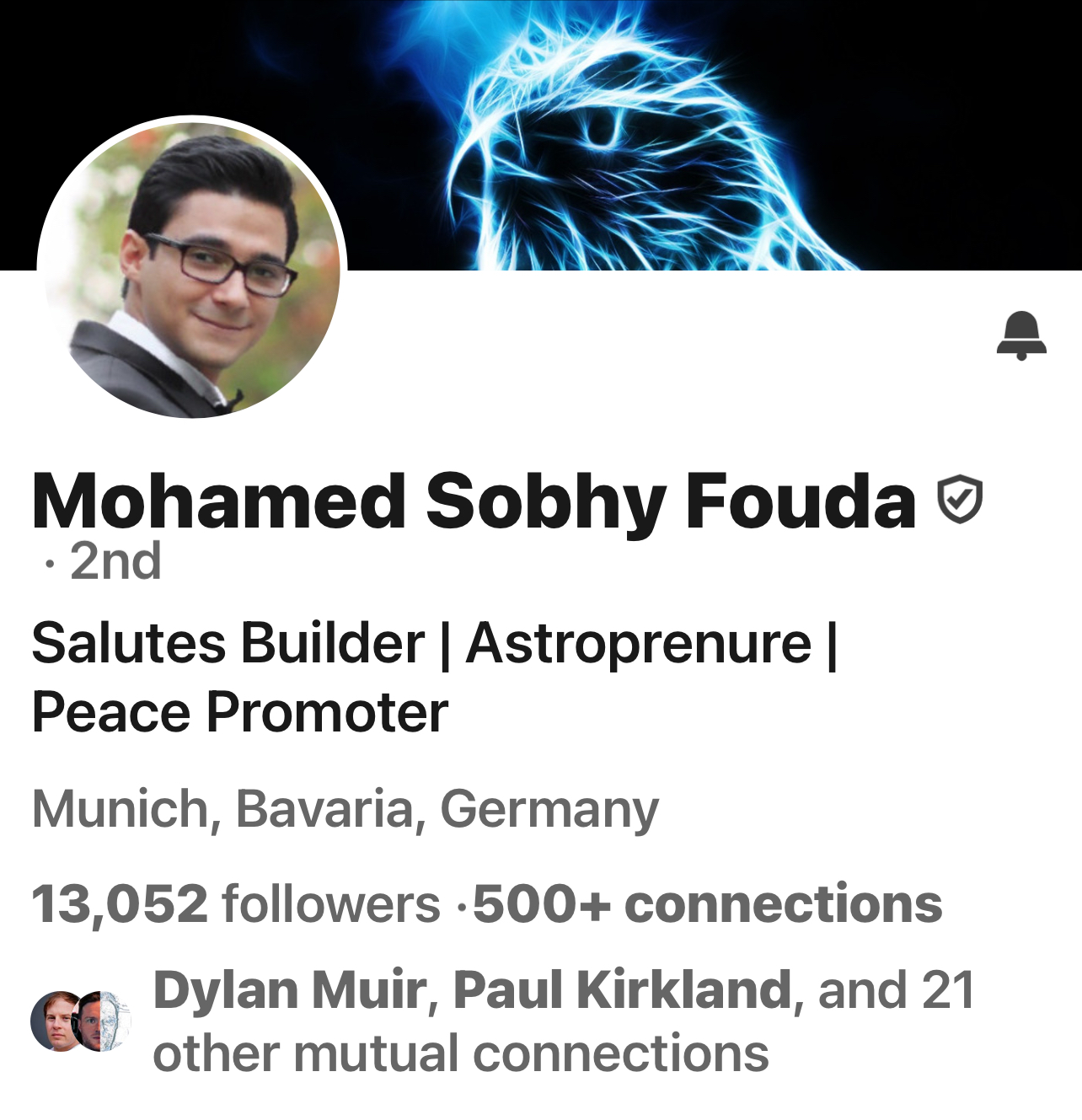
Task: Open the 500+ connections link
Action: pos(707,903)
